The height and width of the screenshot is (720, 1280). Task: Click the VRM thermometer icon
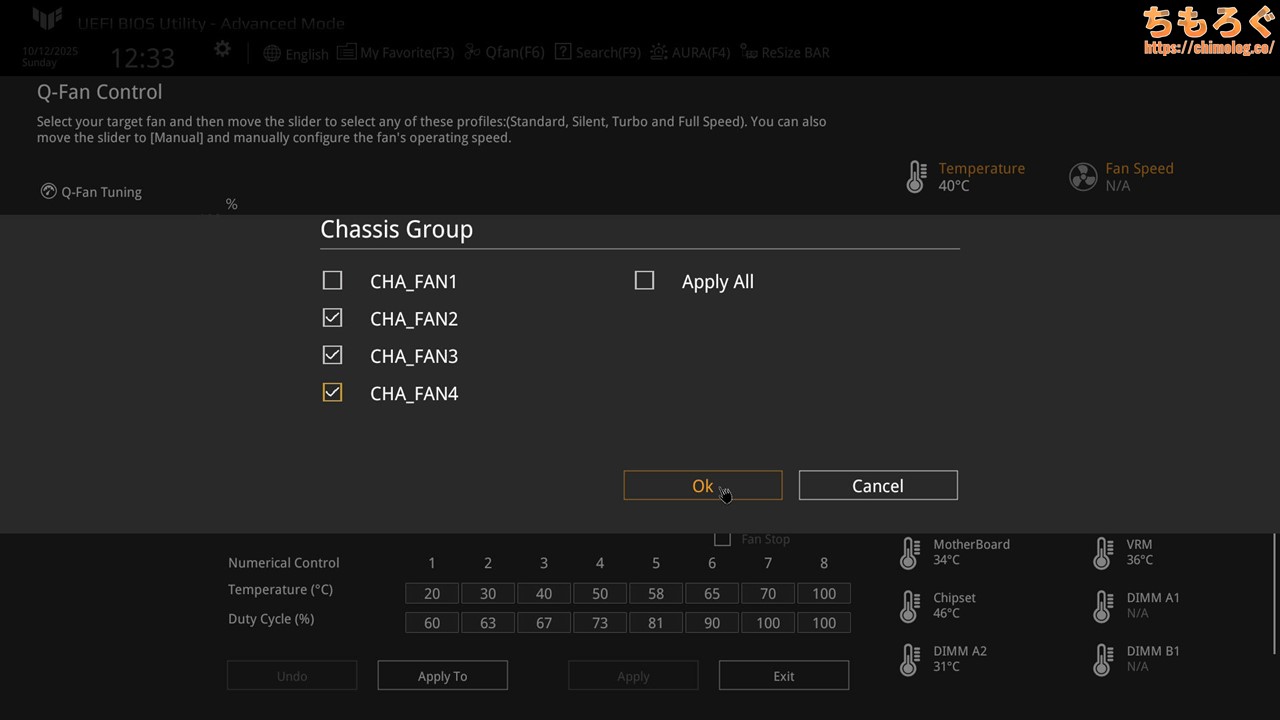1102,552
